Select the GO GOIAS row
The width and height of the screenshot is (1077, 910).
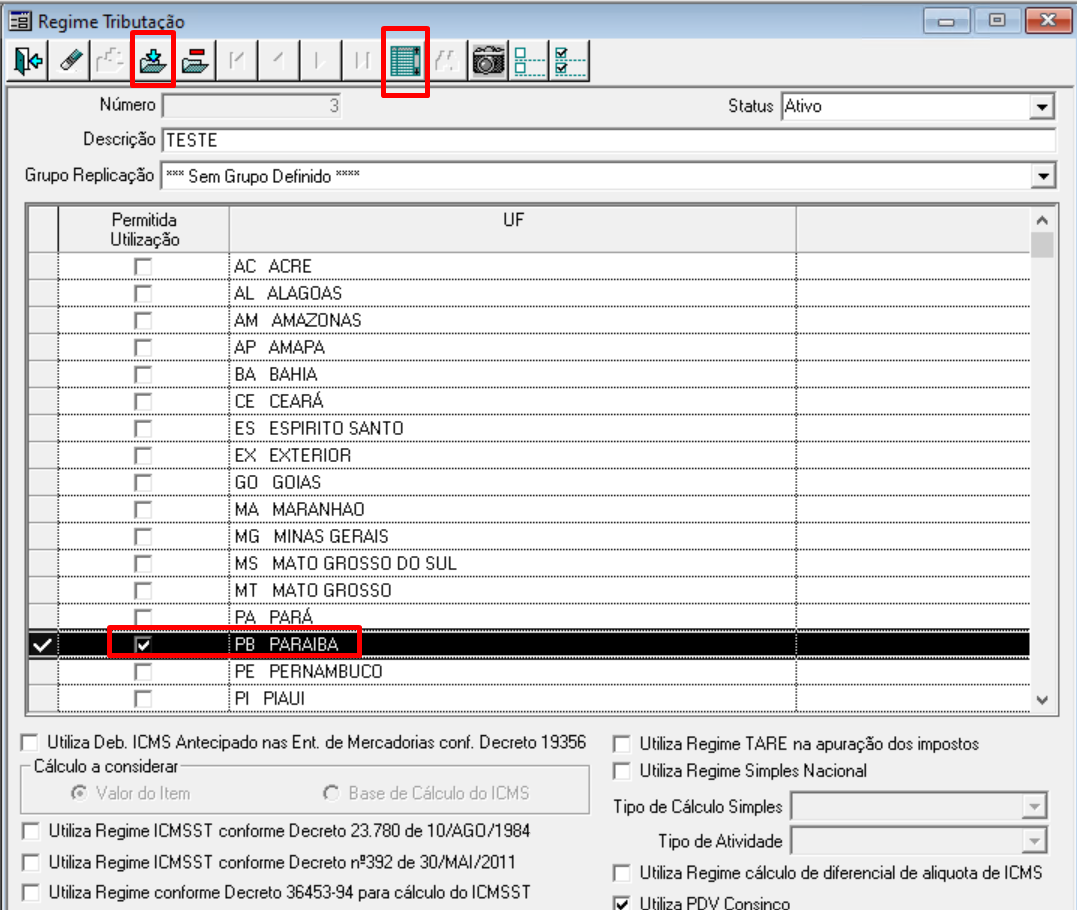[529, 483]
